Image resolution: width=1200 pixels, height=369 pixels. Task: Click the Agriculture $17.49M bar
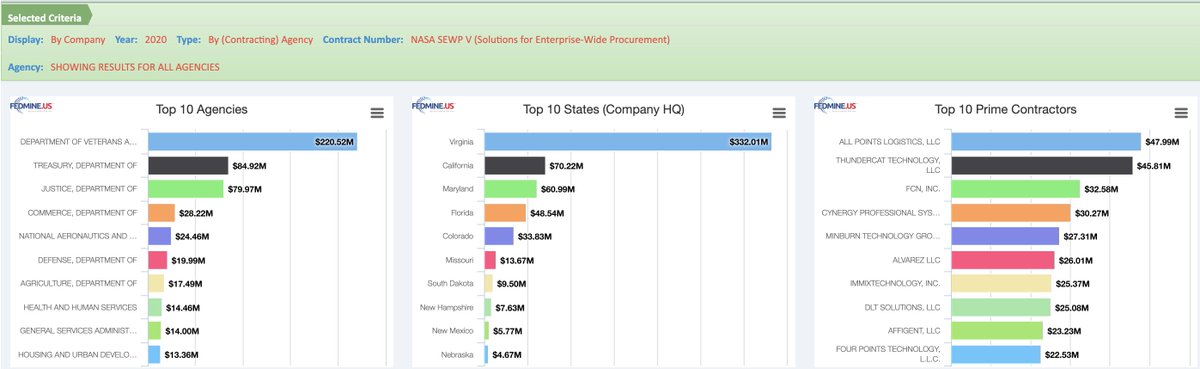pos(156,283)
